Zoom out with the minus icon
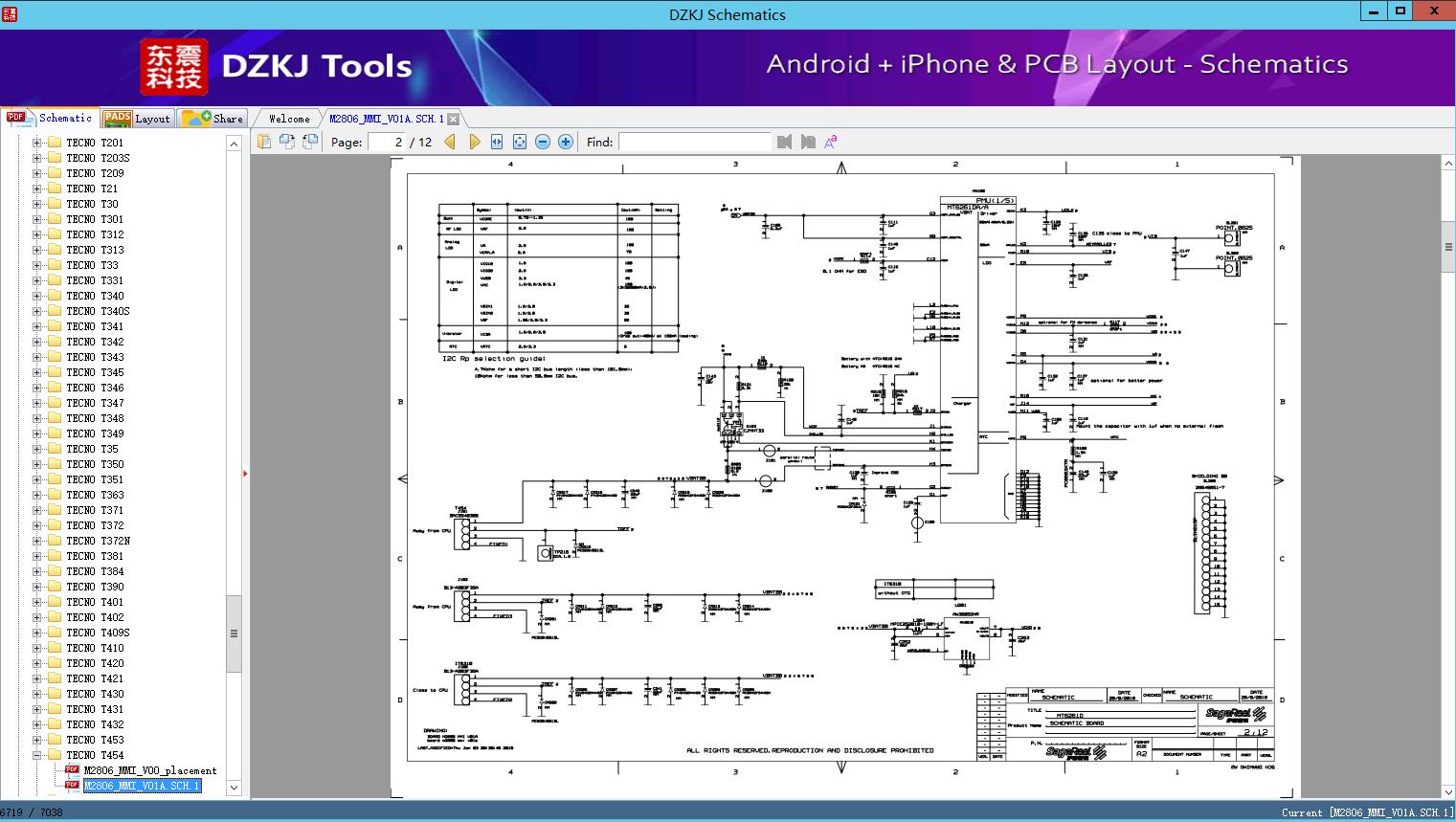 point(543,142)
